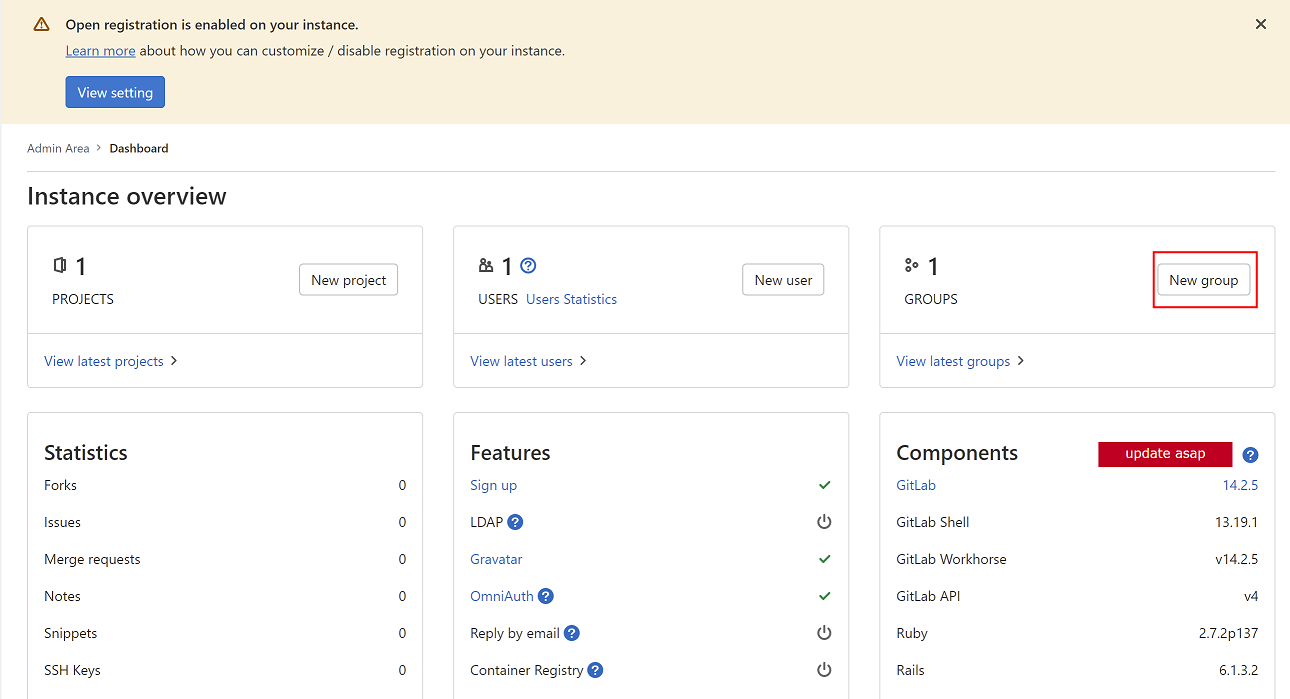The width and height of the screenshot is (1290, 699).
Task: Click the update asap red badge
Action: click(1165, 454)
